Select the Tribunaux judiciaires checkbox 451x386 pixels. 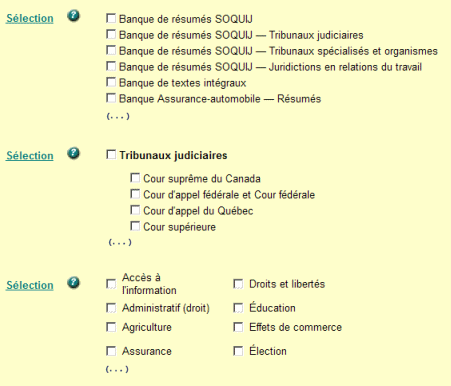[x=111, y=155]
